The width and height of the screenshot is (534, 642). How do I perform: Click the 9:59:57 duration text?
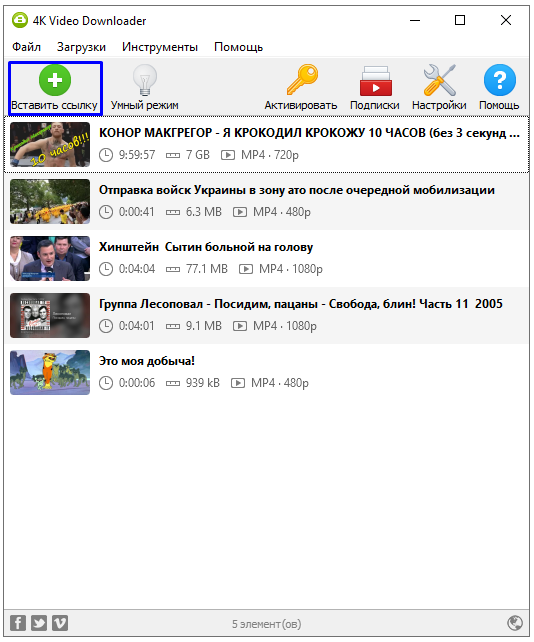pos(137,155)
